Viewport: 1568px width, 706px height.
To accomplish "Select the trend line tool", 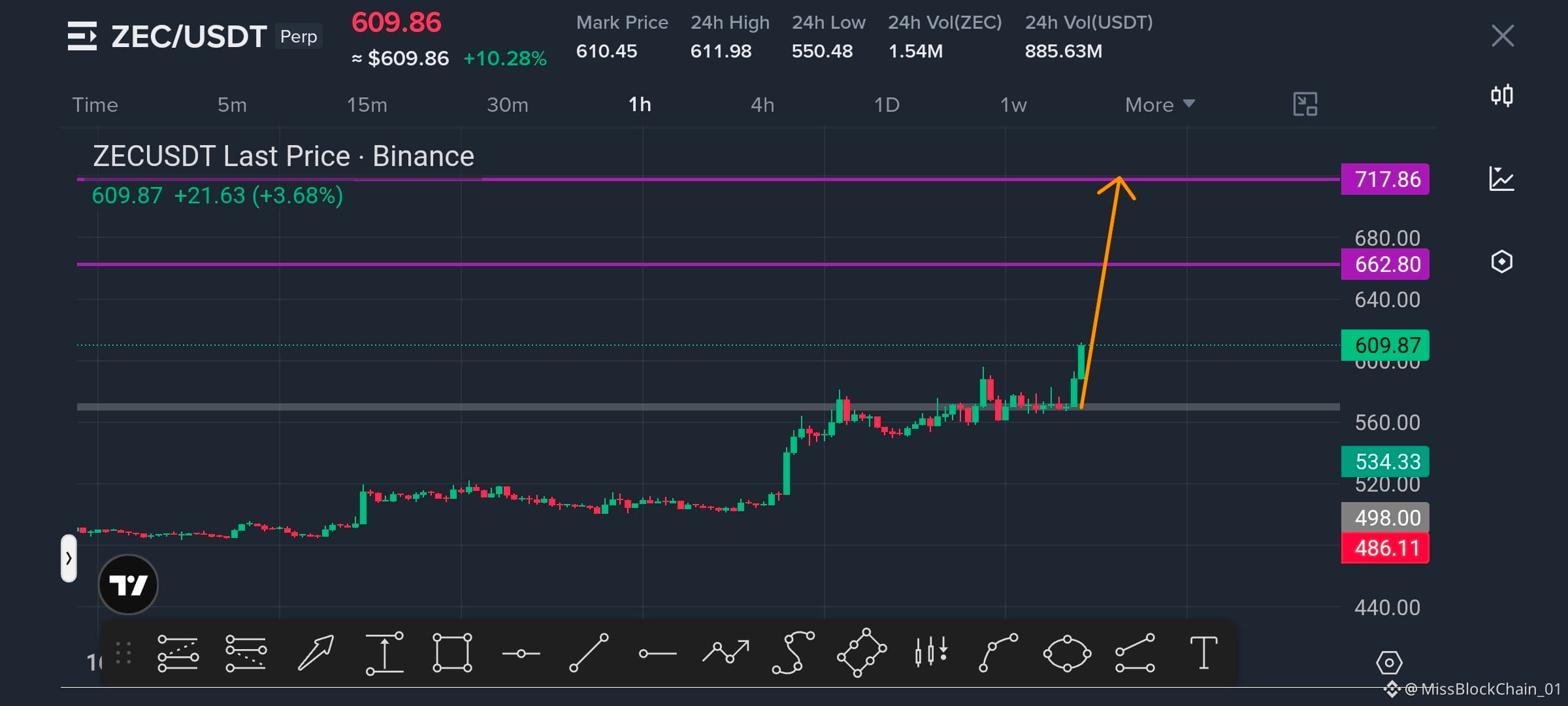I will click(589, 652).
